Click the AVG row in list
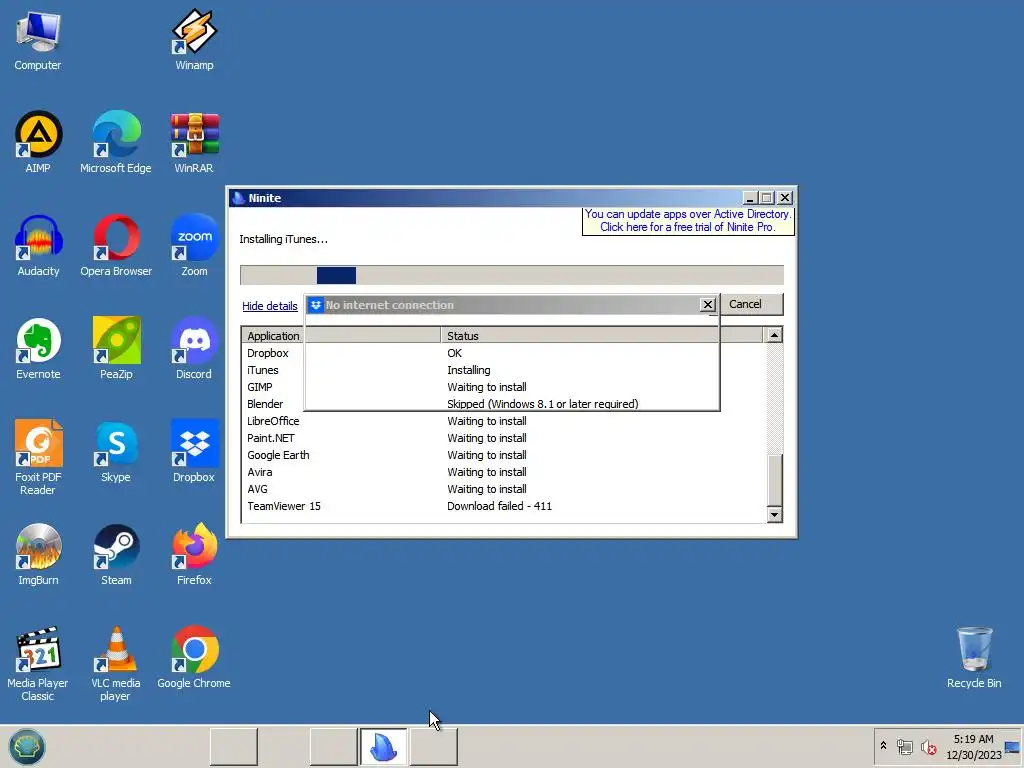The width and height of the screenshot is (1024, 768). (503, 489)
